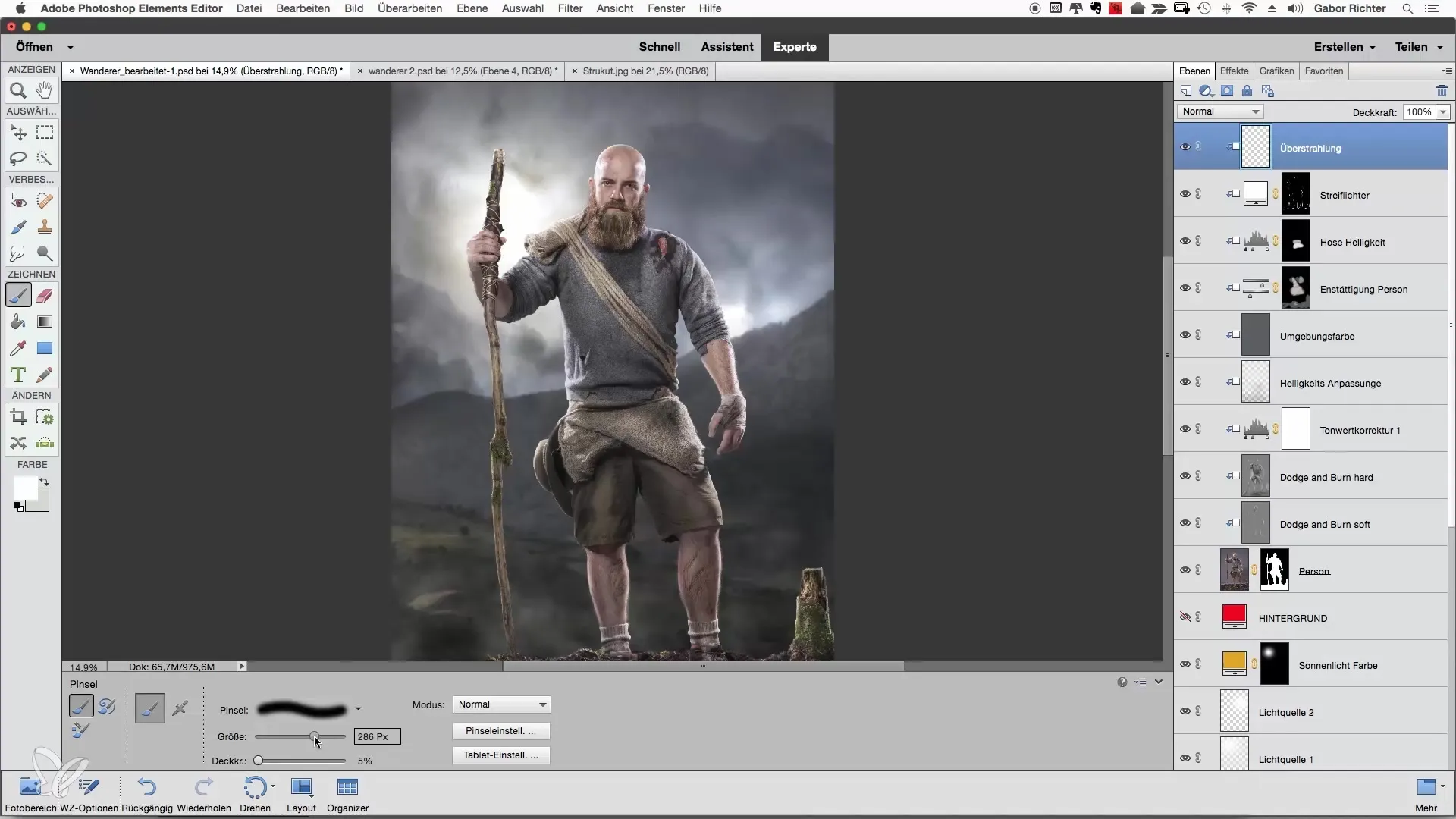Toggle visibility of Hose Helligkeit layer
Viewport: 1456px width, 819px height.
pos(1185,241)
